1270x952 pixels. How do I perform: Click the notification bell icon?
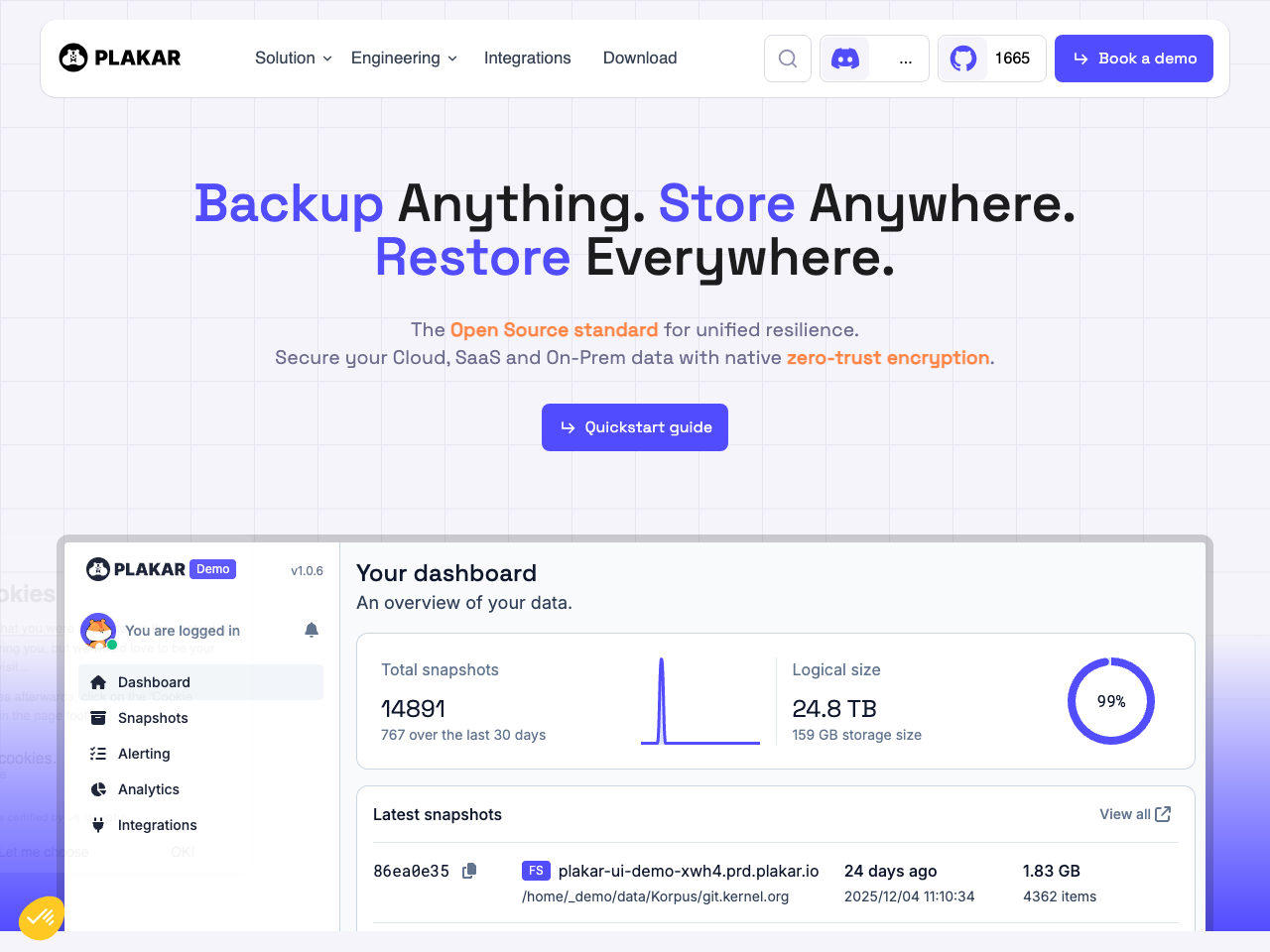click(x=312, y=630)
